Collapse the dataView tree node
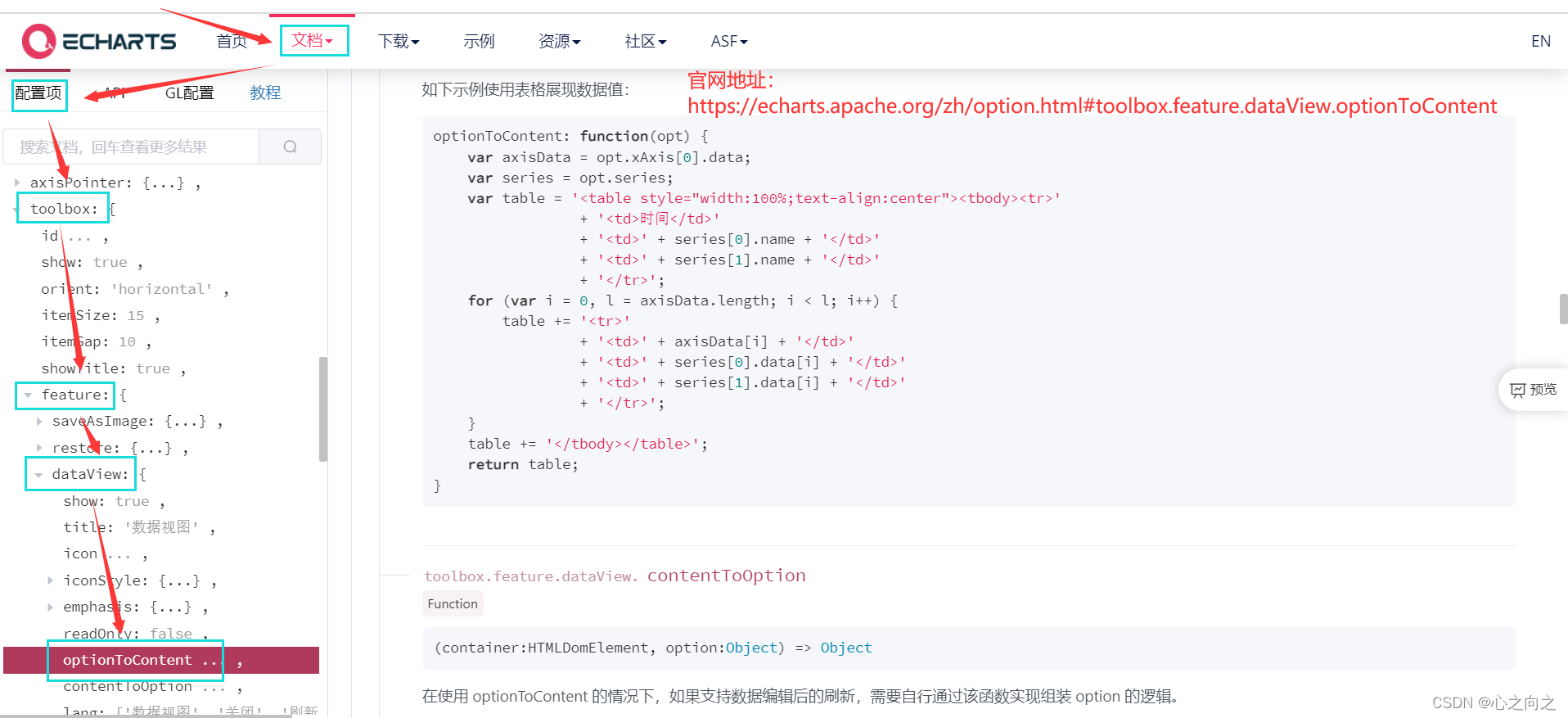 click(x=38, y=475)
